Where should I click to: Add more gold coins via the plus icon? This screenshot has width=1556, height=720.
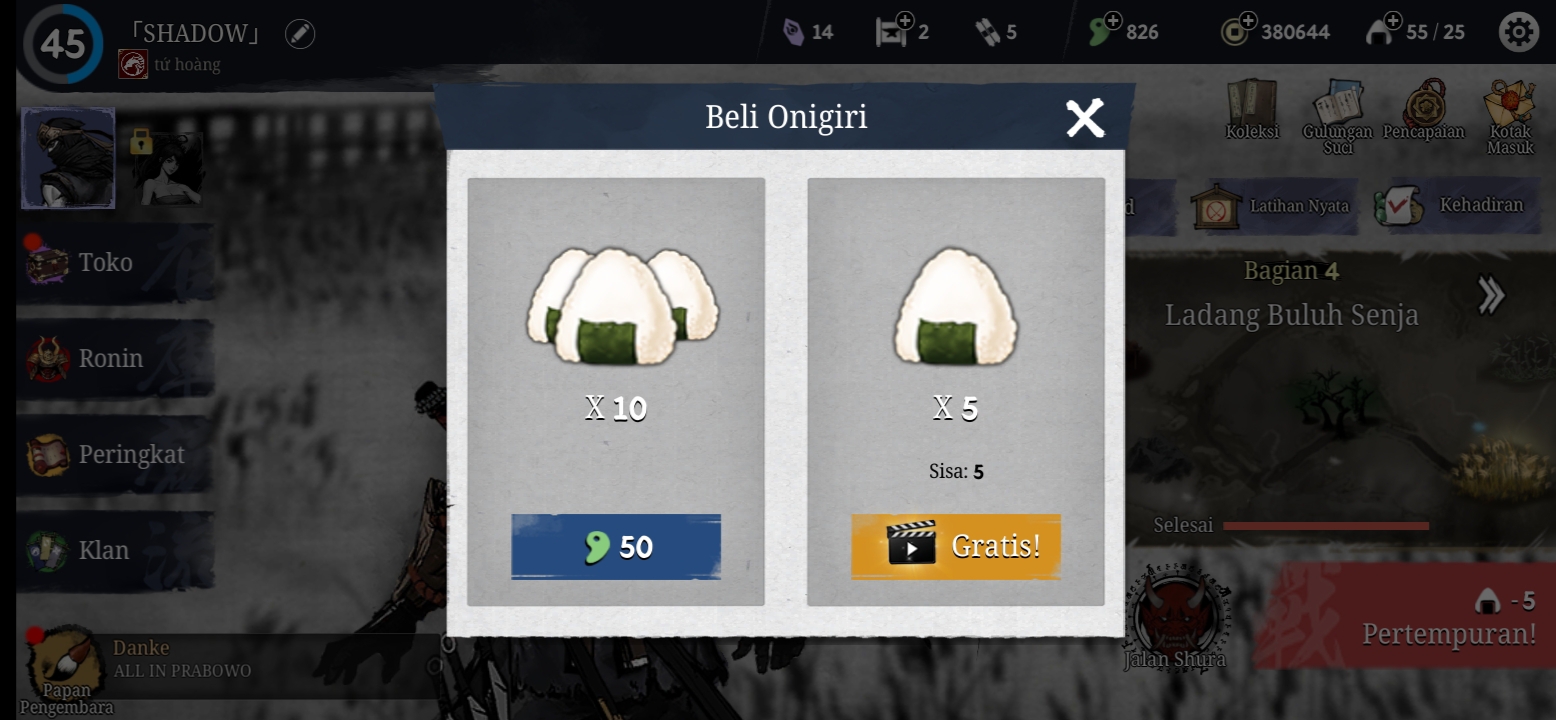pyautogui.click(x=1246, y=22)
